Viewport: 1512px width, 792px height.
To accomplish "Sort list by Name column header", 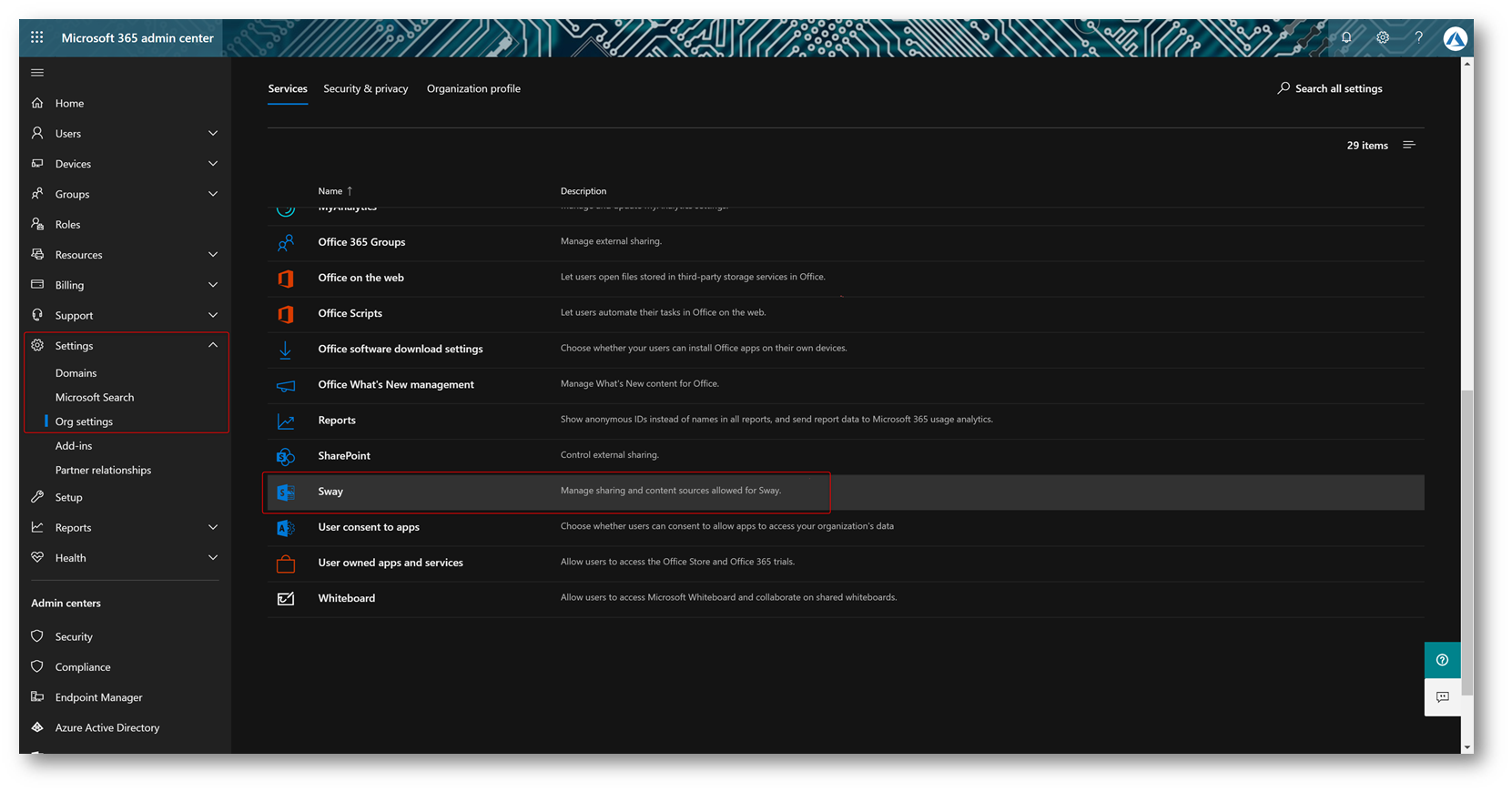I will point(335,191).
